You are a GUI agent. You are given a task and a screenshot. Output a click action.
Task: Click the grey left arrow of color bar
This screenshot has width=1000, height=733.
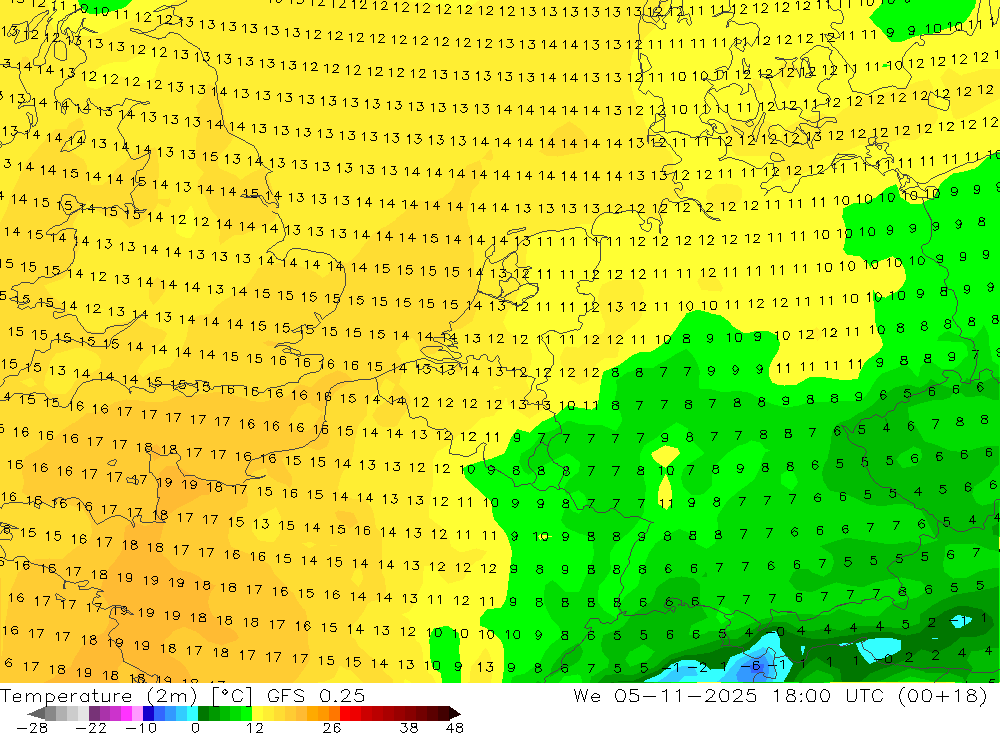point(36,713)
